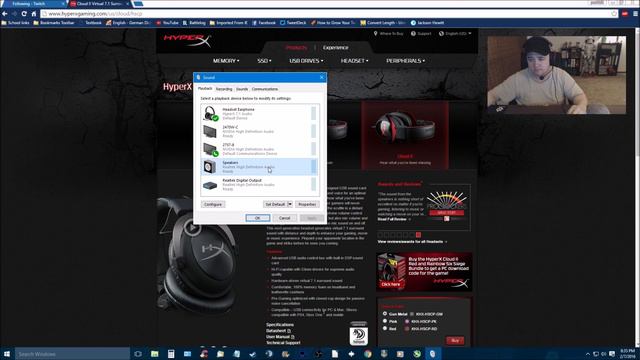This screenshot has height=360, width=640.
Task: Open Task View on the taskbar
Action: click(x=138, y=353)
